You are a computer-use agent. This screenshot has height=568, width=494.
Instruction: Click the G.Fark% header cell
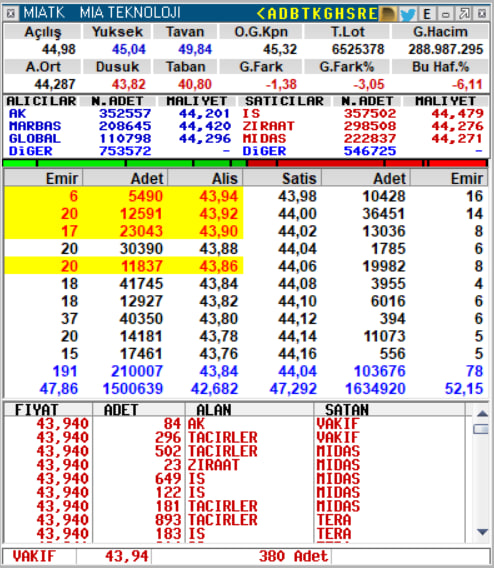[347, 67]
